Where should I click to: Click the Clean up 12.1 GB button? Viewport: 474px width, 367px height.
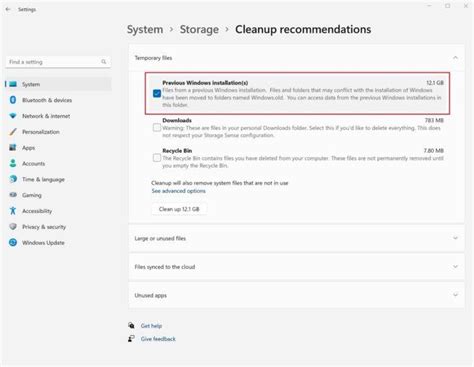tap(179, 209)
